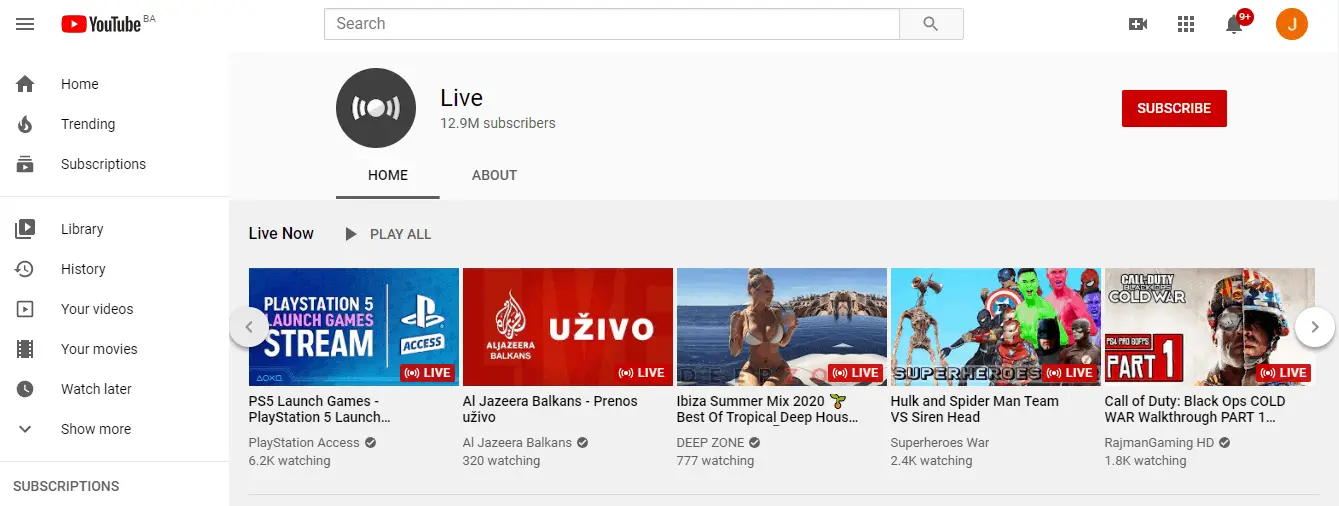
Task: Click the 2.4K watching text
Action: pyautogui.click(x=932, y=461)
